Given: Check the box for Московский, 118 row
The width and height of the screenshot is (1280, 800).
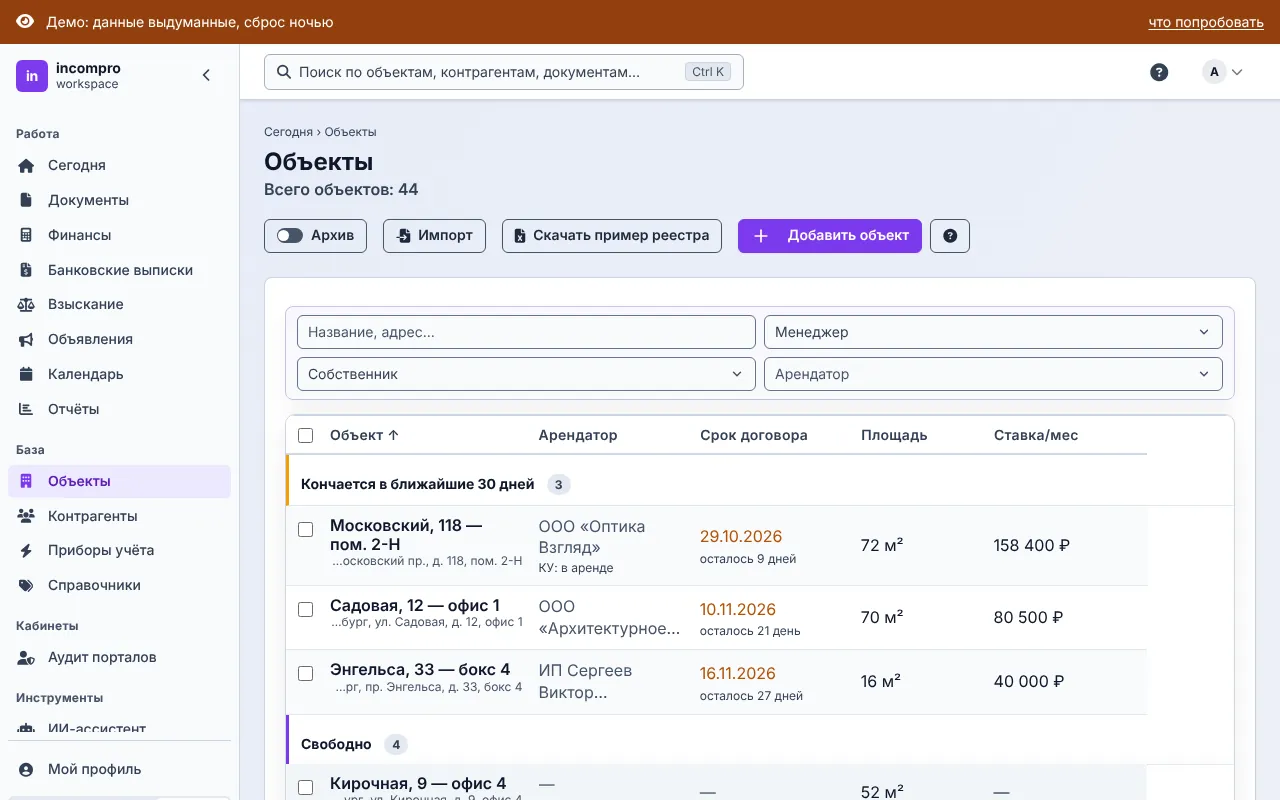Looking at the screenshot, I should [x=306, y=529].
